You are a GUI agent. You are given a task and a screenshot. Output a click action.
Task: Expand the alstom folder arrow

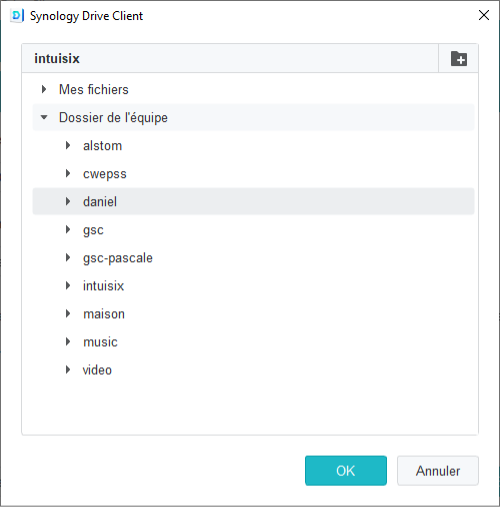tap(68, 145)
